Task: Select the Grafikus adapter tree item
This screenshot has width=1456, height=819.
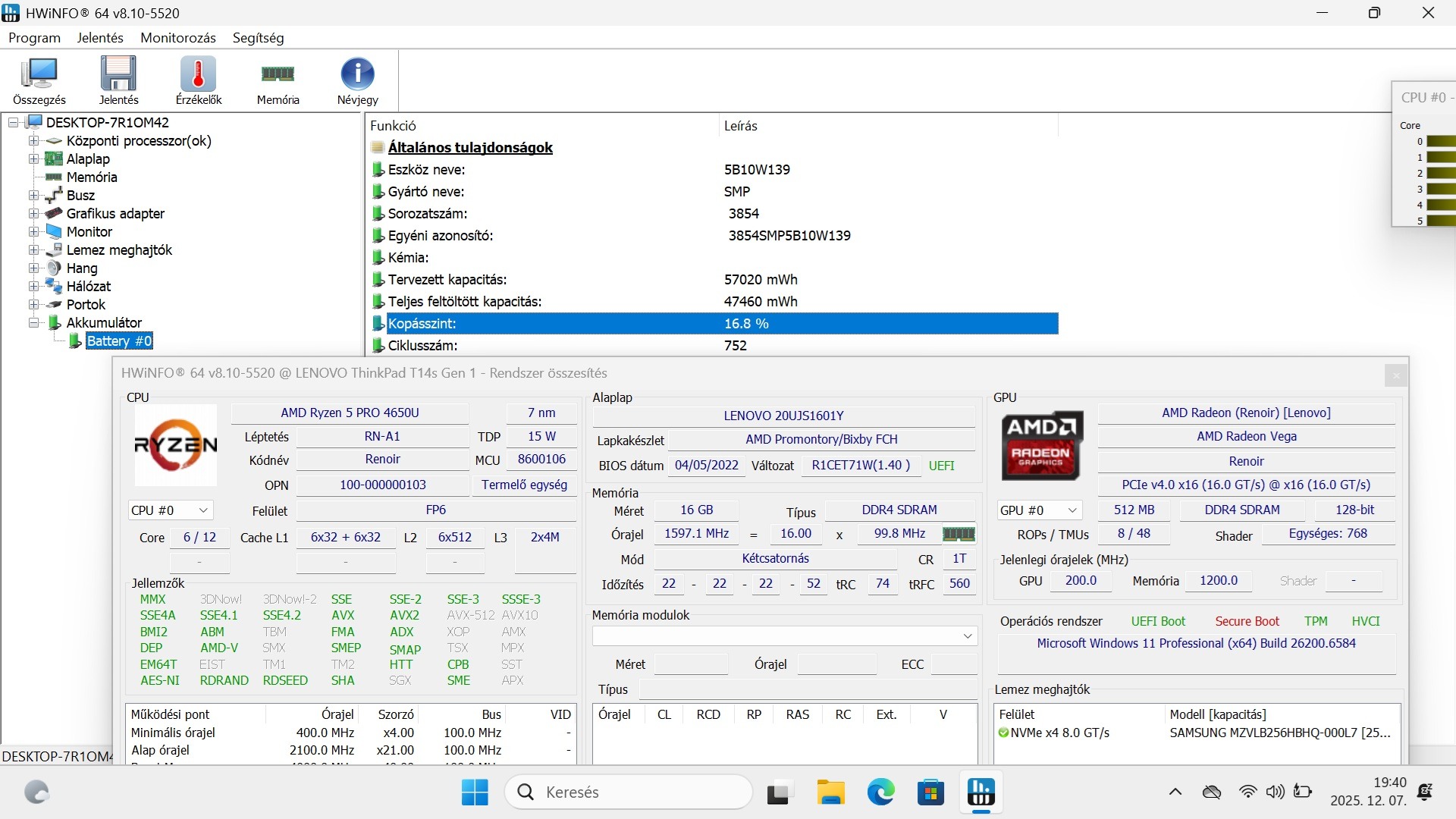Action: [x=115, y=214]
